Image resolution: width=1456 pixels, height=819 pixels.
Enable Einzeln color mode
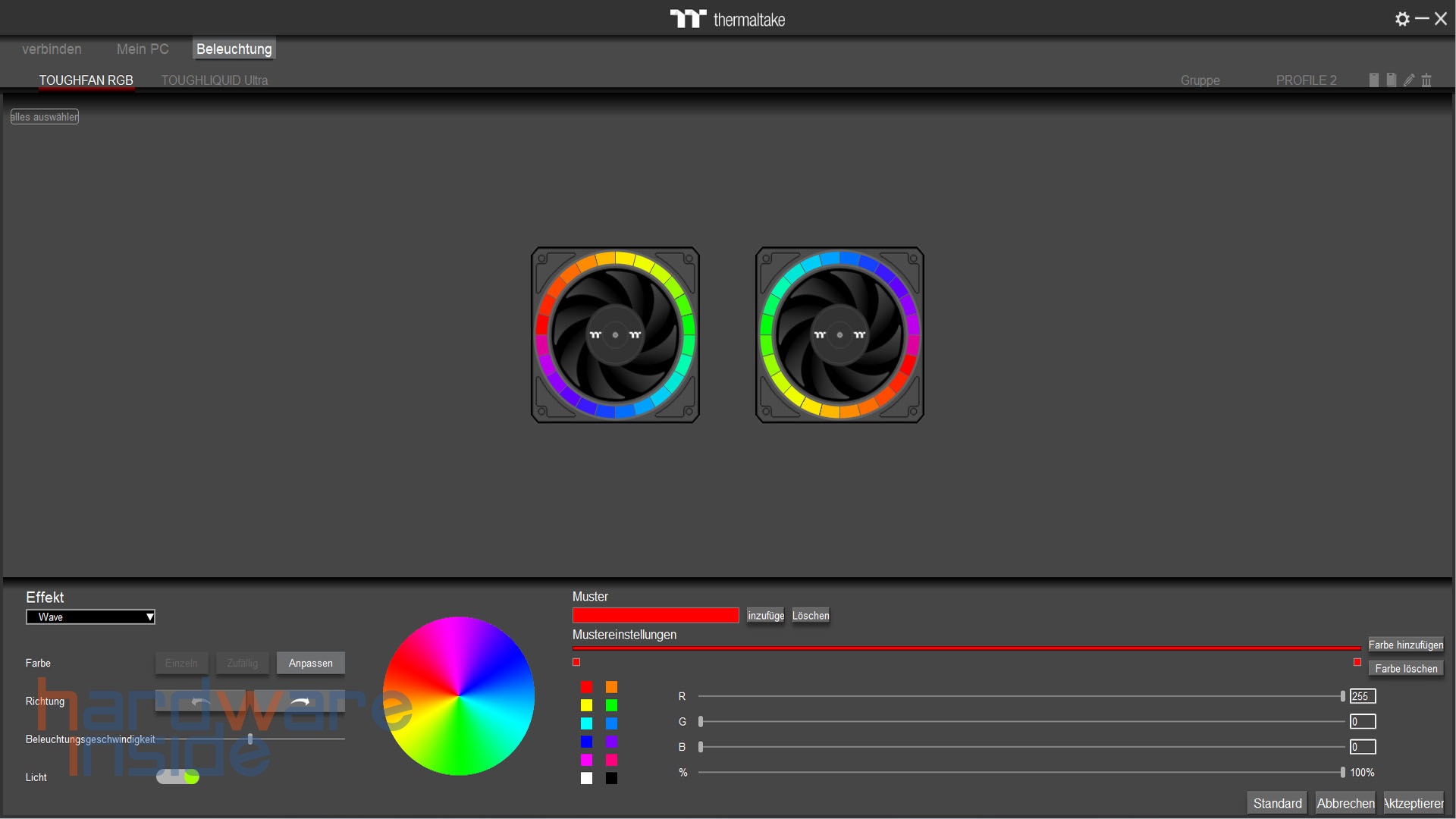click(181, 663)
